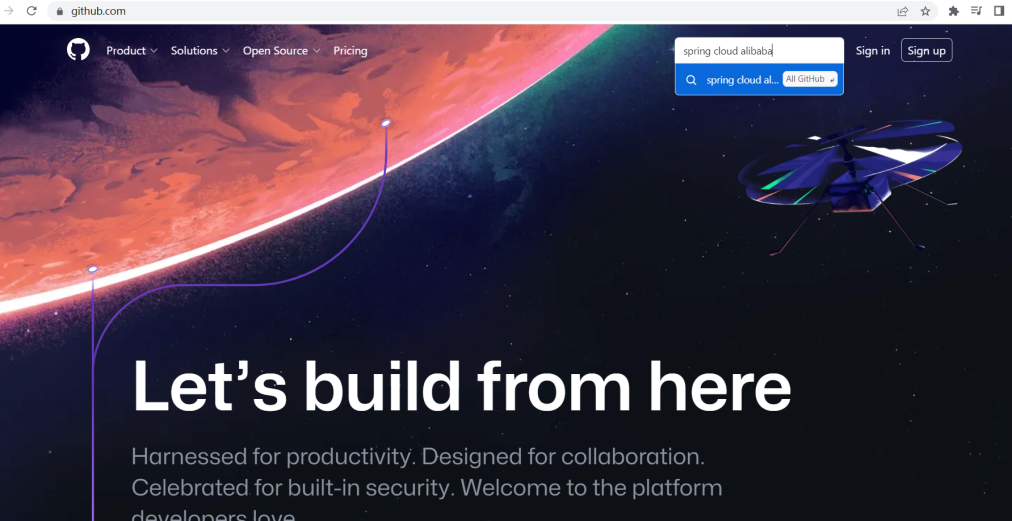Screen dimensions: 1012x521
Task: Click the padlock site info icon
Action: pos(61,11)
